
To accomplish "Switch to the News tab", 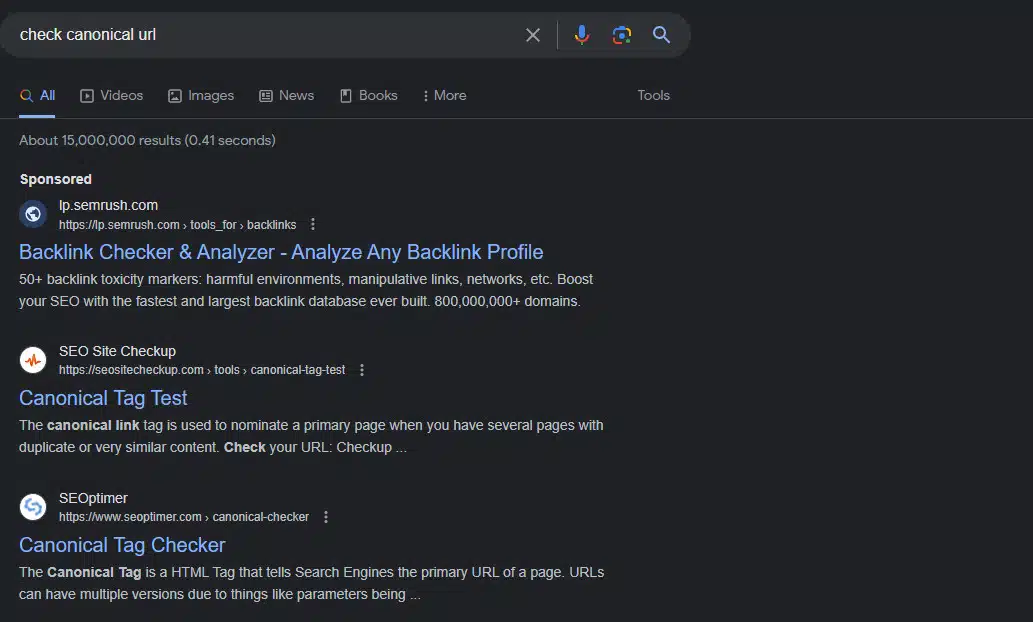I will tap(287, 96).
